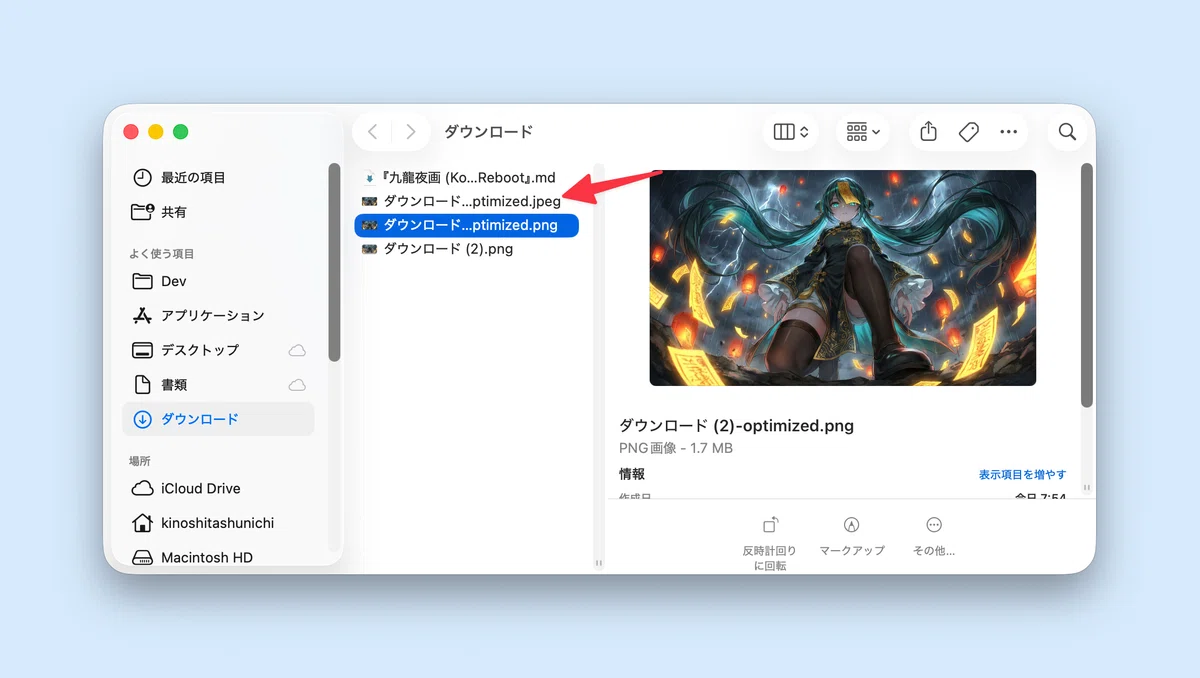Viewport: 1200px width, 678px height.
Task: Open the その他... actions button
Action: point(934,535)
